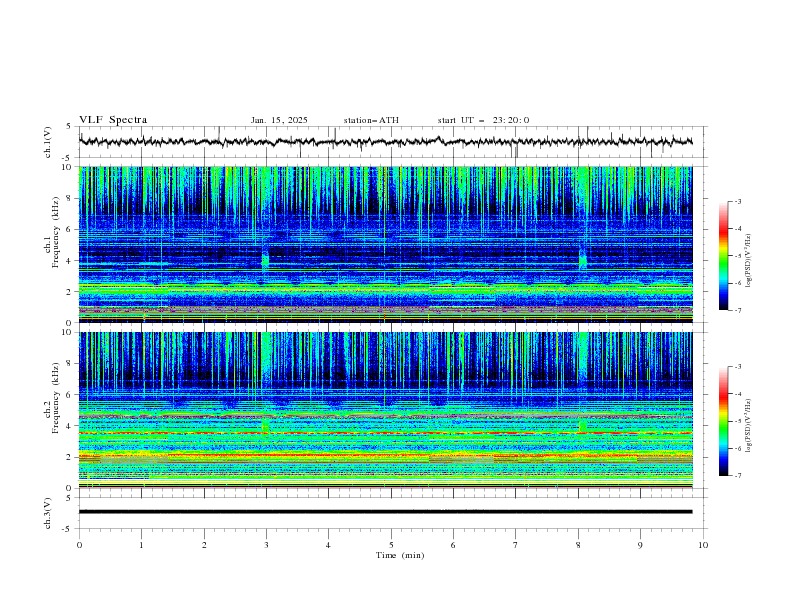Click time axis tick label "5"
The image size is (792, 612).
point(391,545)
